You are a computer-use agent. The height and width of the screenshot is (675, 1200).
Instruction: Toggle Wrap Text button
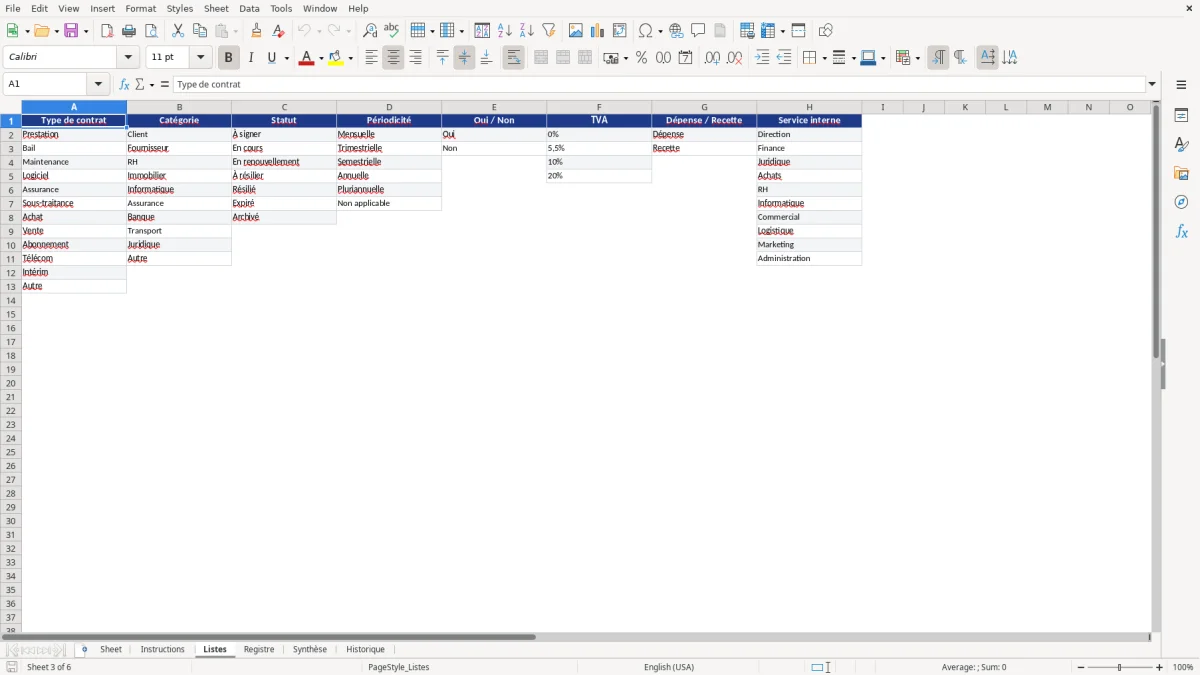[x=514, y=58]
